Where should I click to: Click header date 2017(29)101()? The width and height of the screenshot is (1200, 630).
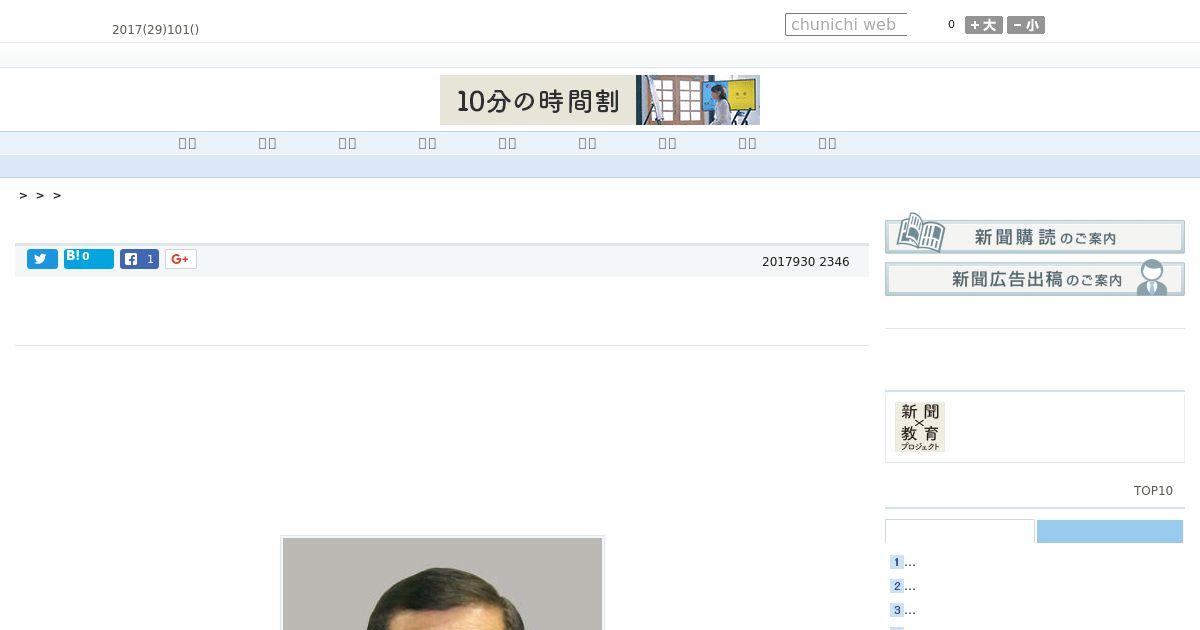click(155, 30)
